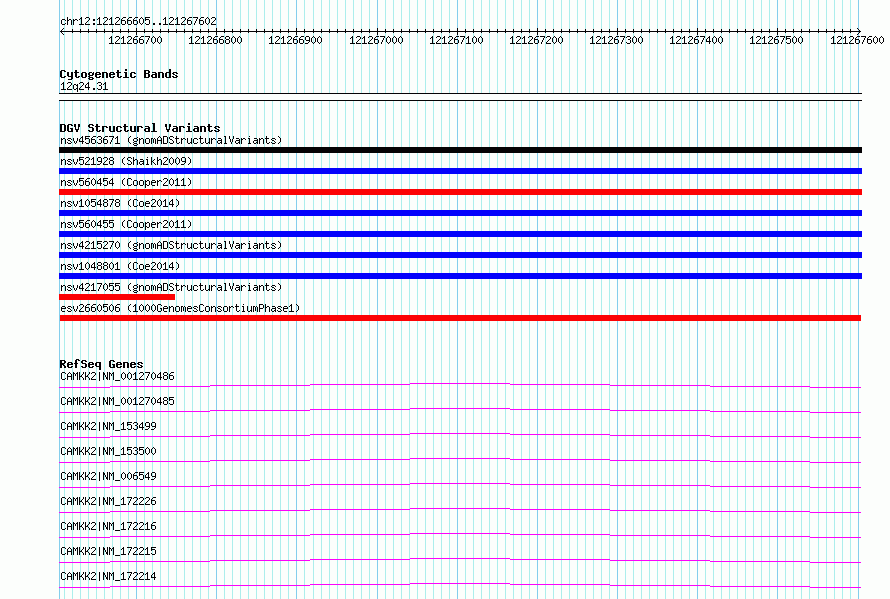Open transcript CAMKK2|NM_172214
The height and width of the screenshot is (599, 890).
coord(108,576)
